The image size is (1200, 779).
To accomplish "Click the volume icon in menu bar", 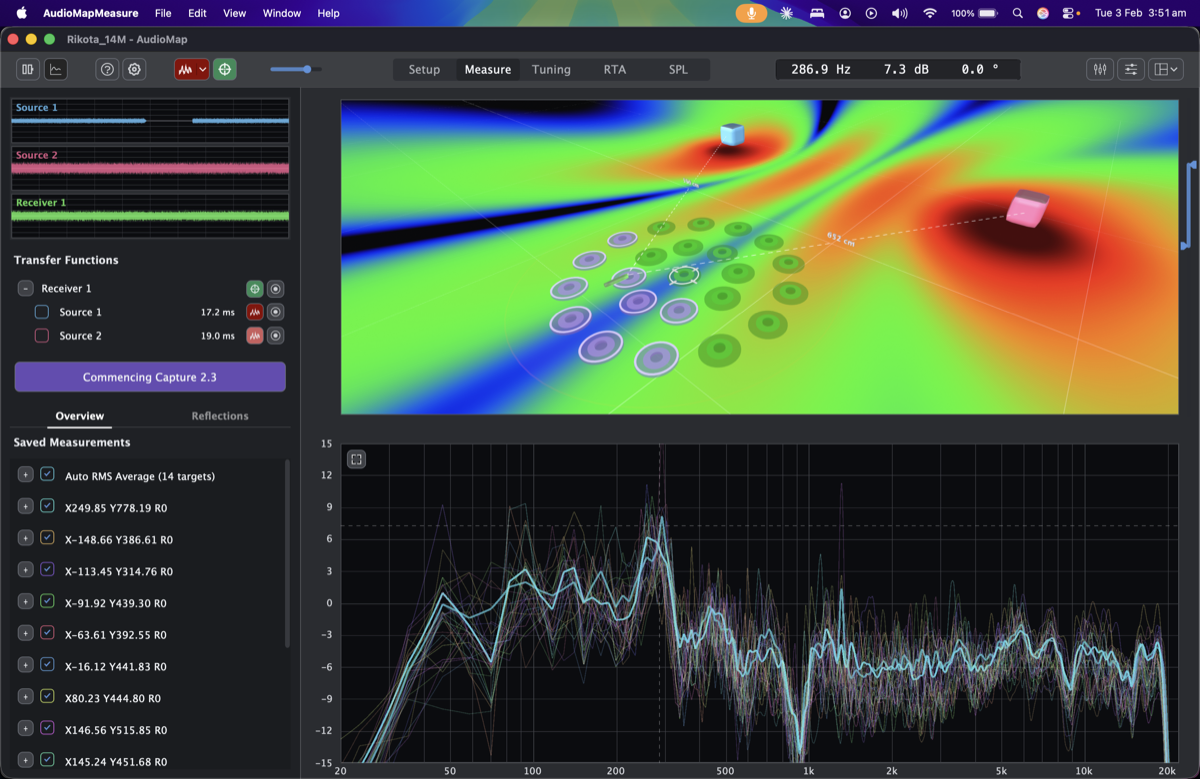I will 900,13.
